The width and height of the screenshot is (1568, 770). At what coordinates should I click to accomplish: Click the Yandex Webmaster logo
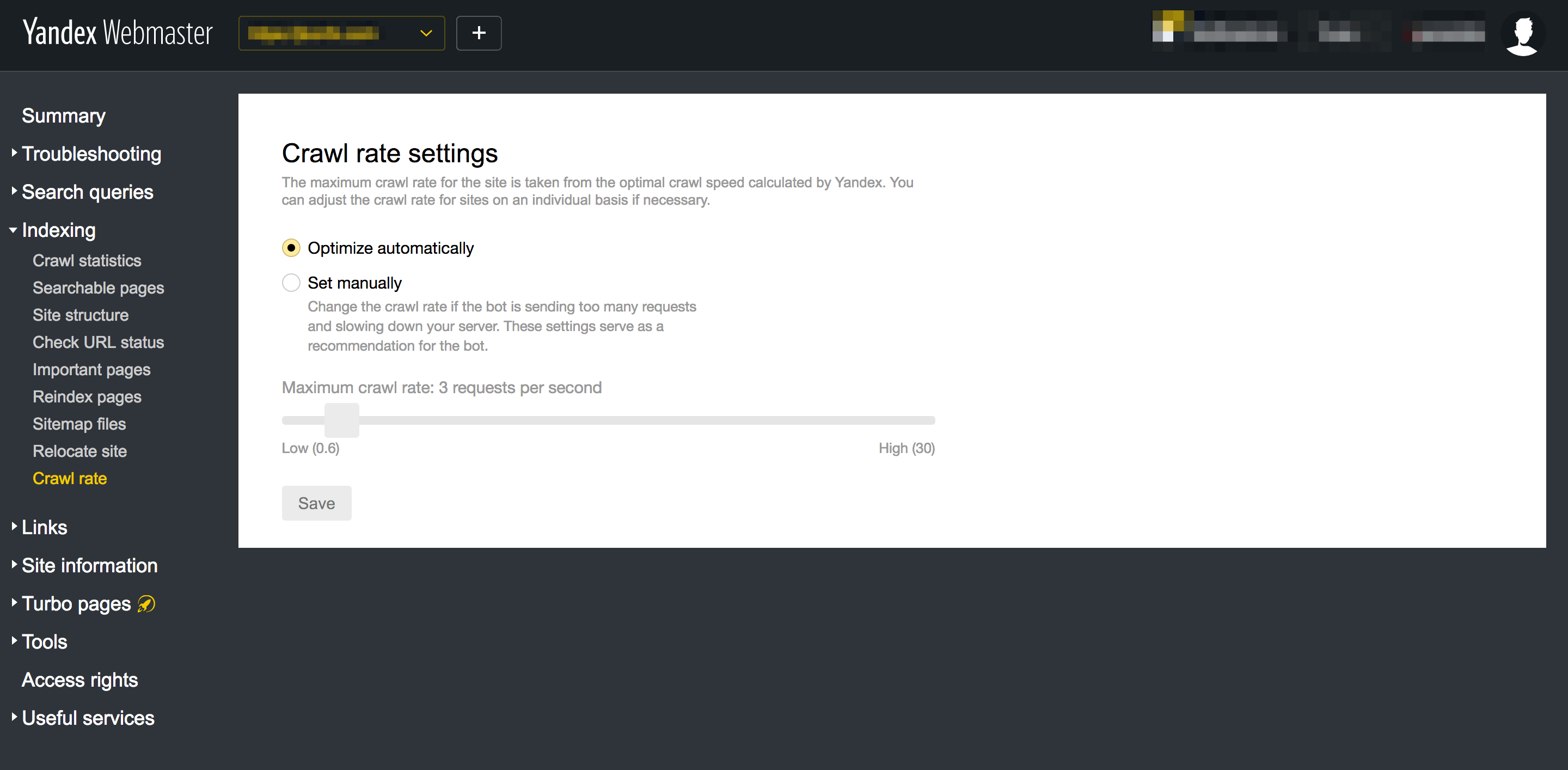coord(117,32)
